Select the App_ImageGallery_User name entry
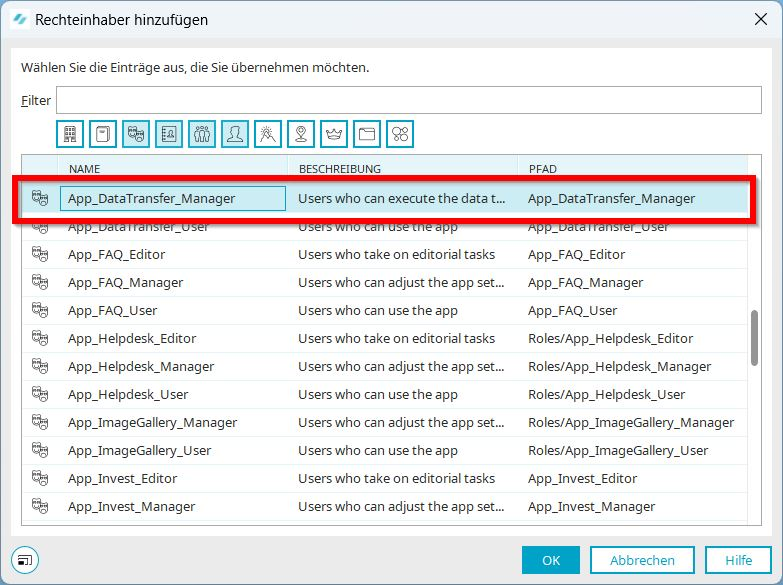 click(139, 450)
